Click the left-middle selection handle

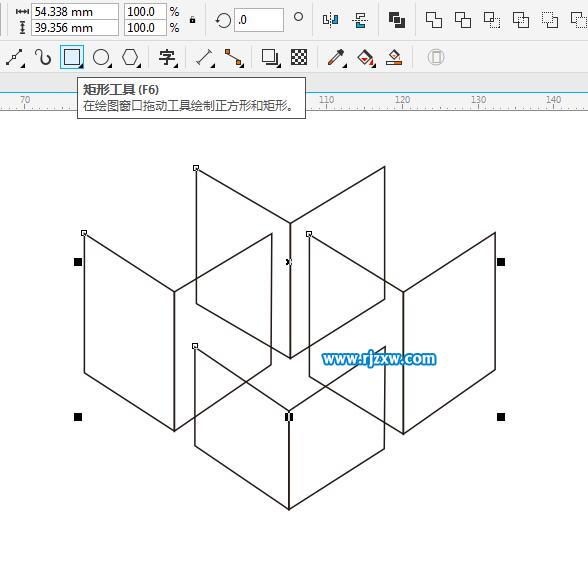point(78,262)
